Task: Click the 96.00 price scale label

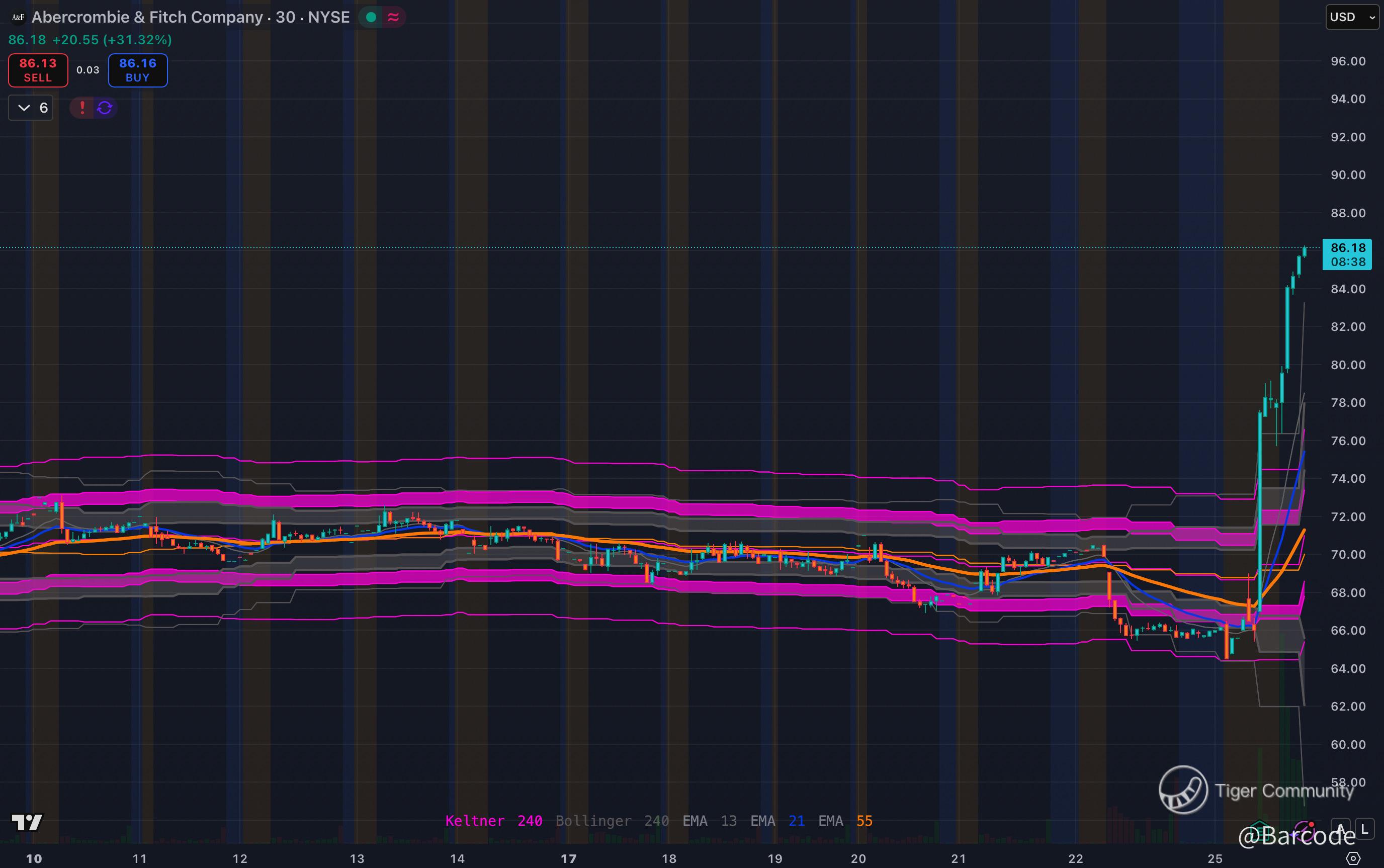Action: (1348, 61)
